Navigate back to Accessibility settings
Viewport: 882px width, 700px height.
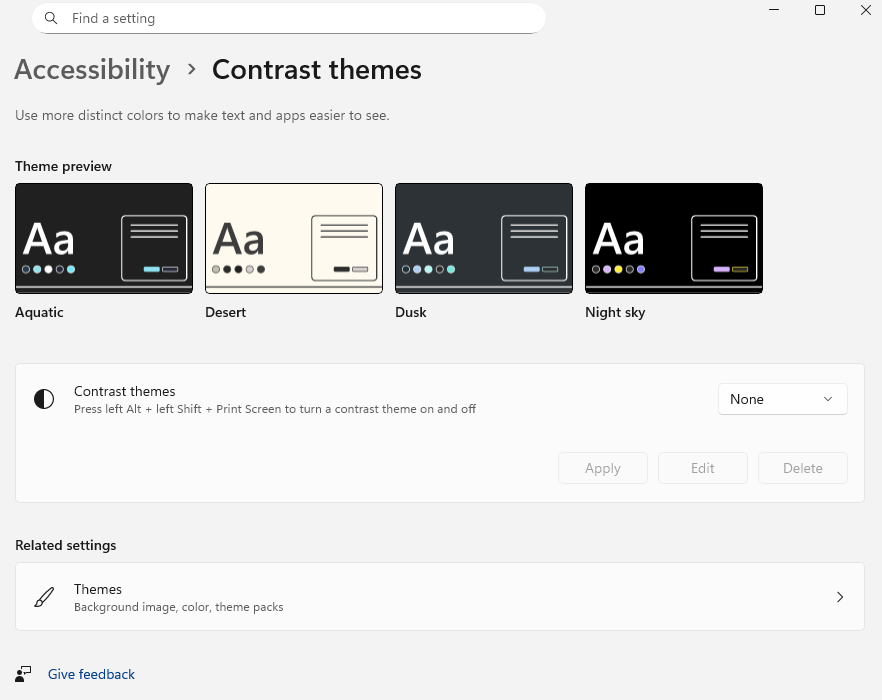[92, 70]
